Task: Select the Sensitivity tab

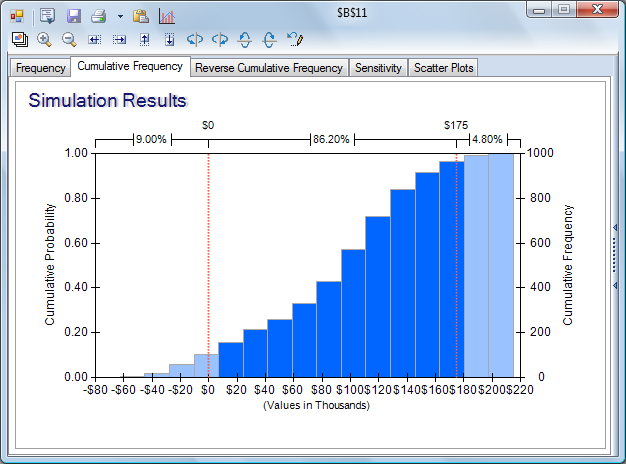Action: (378, 68)
